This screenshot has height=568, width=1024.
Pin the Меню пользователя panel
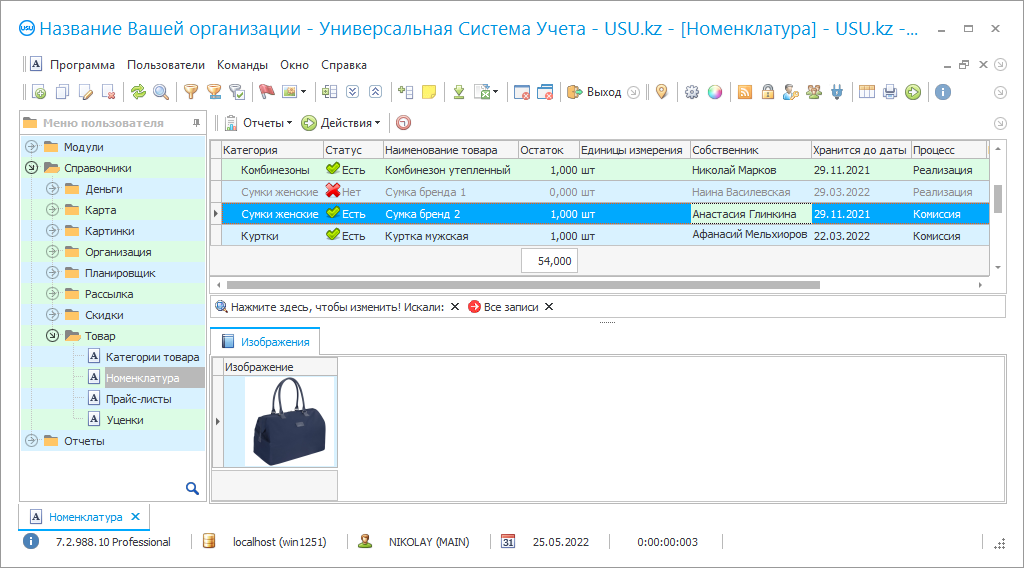point(196,123)
